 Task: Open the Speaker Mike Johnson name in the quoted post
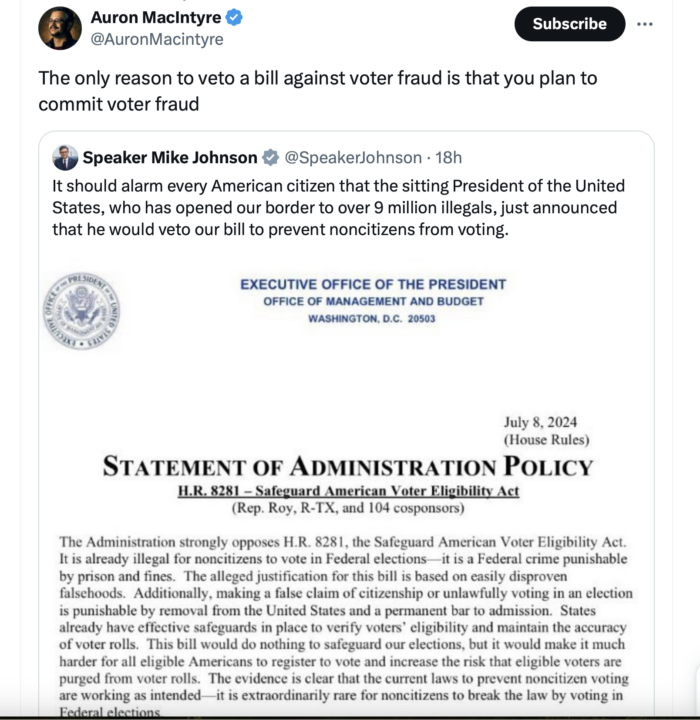[x=169, y=157]
